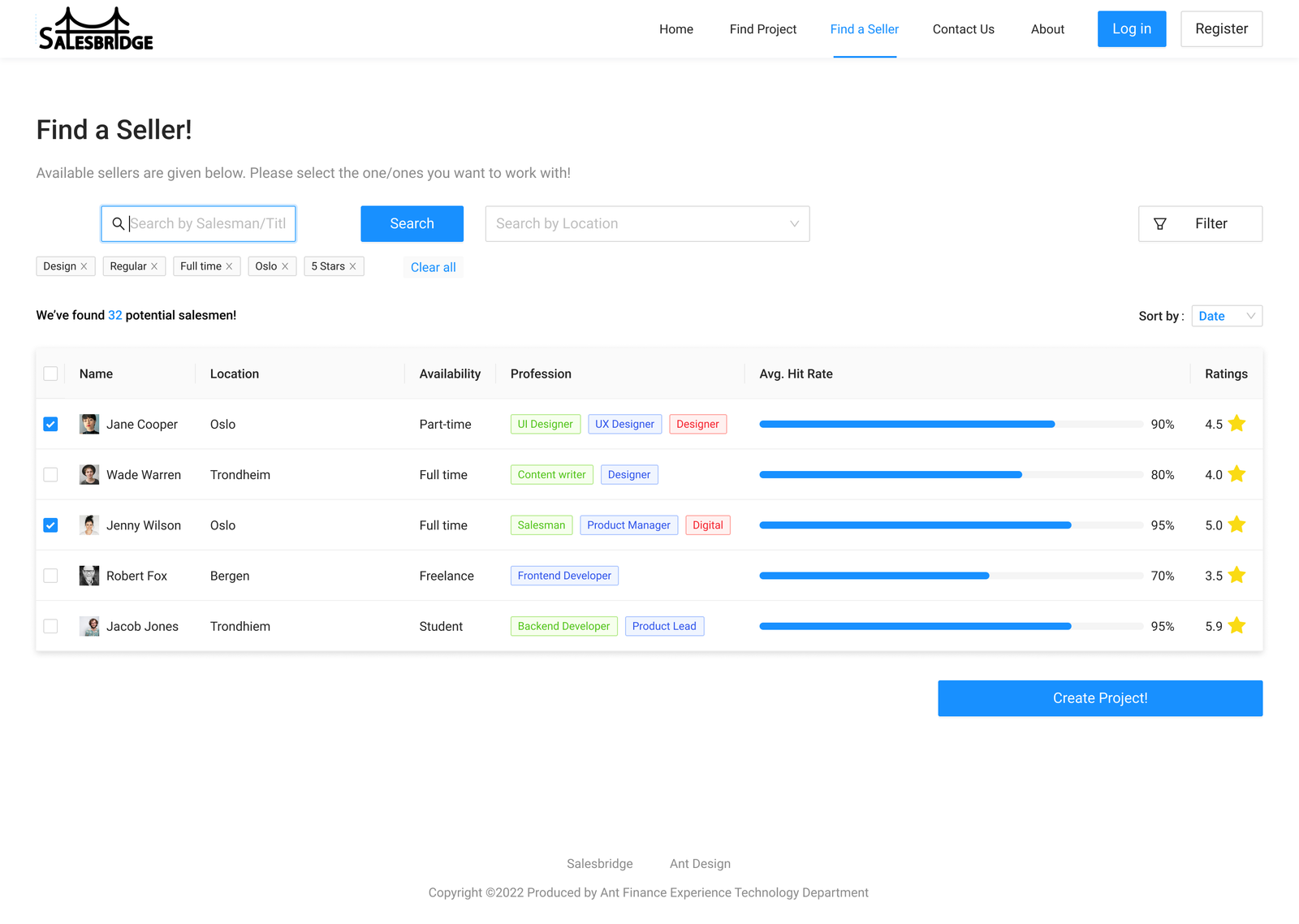This screenshot has width=1299, height=924.
Task: Click Robert Fox's avatar
Action: 89,576
